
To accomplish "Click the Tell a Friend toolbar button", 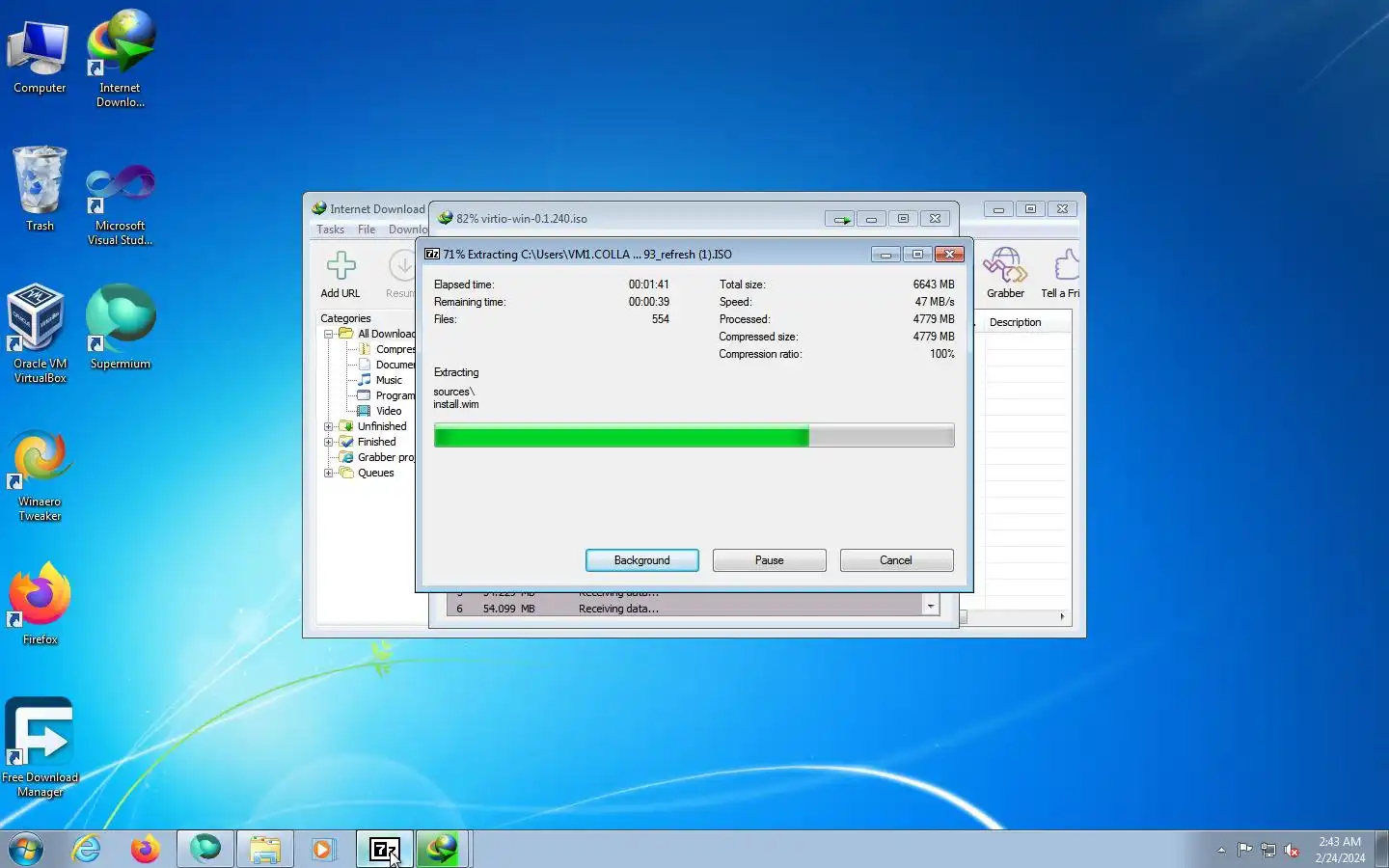I will tap(1060, 273).
